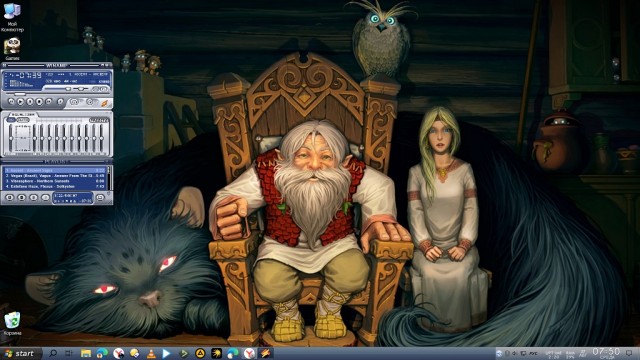Open playlist Add files menu button
Screen dimensions: 640x360
10,198
